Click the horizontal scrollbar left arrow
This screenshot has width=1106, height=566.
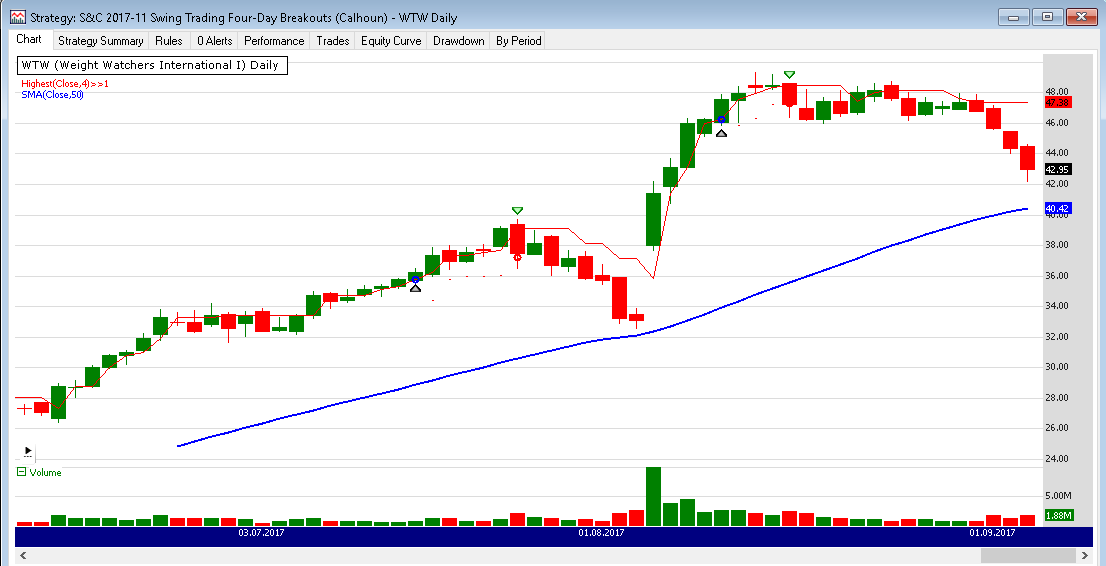pyautogui.click(x=23, y=556)
